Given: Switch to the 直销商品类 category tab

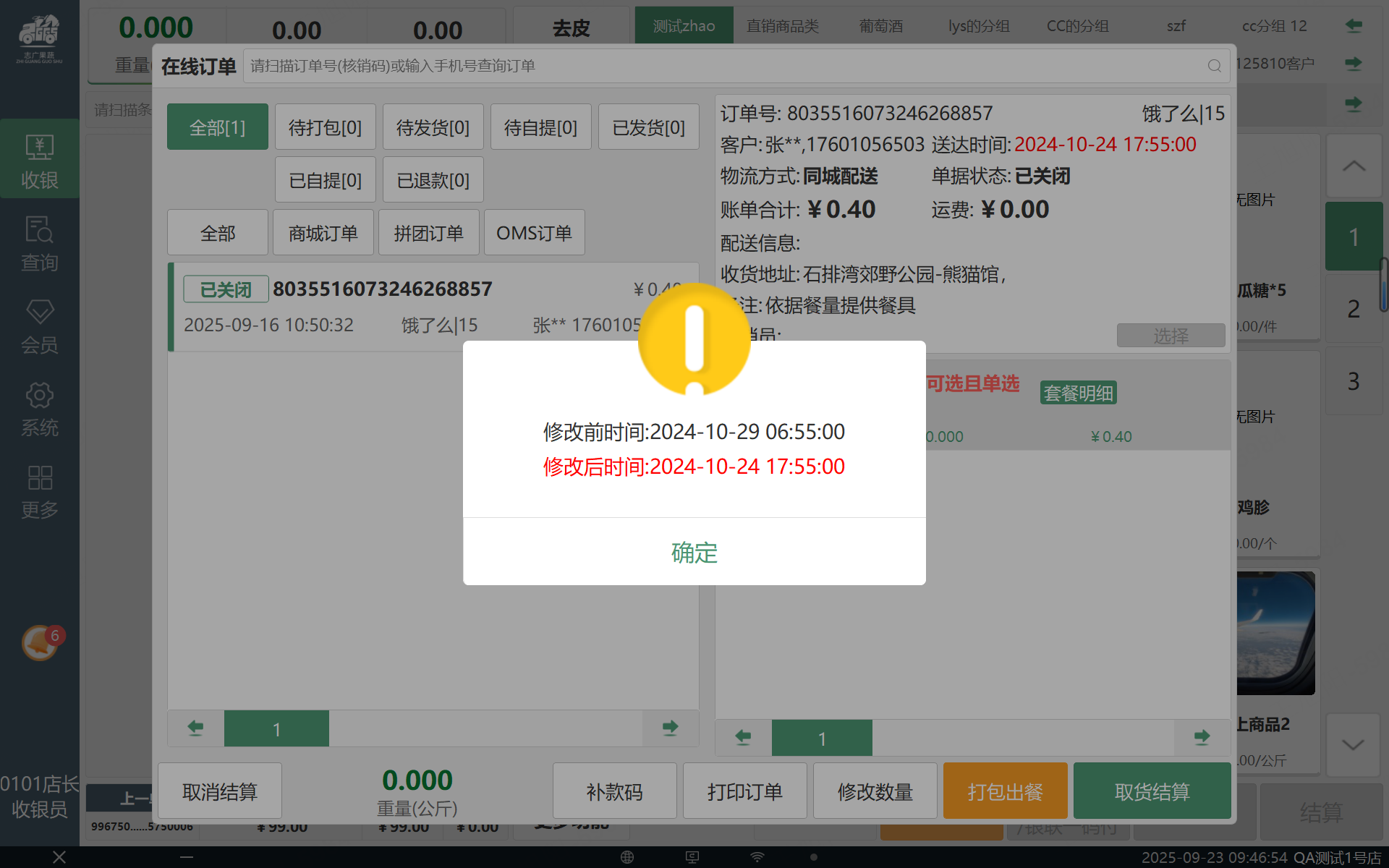Looking at the screenshot, I should 782,26.
